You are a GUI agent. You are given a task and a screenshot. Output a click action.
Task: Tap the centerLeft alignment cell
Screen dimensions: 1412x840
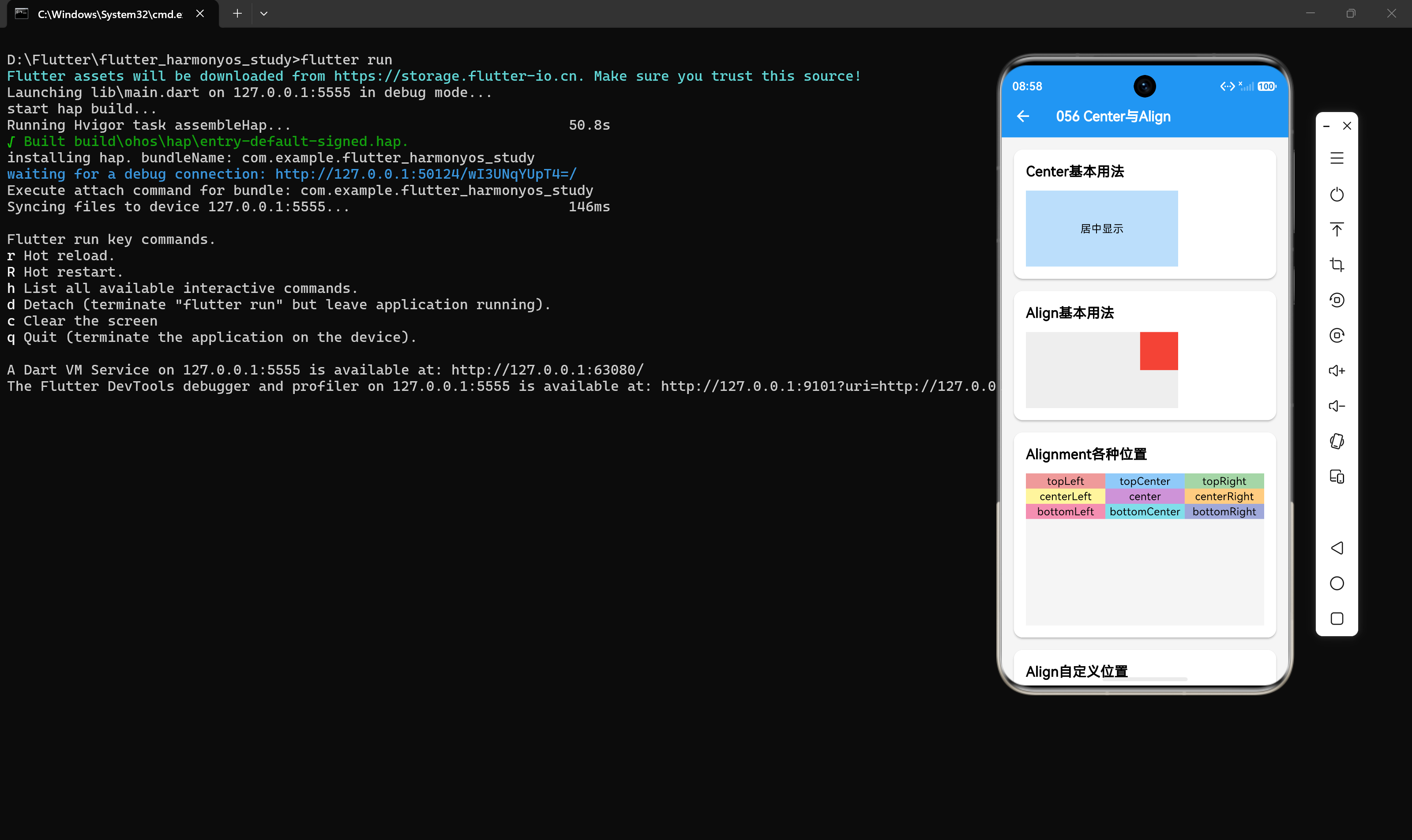pos(1065,496)
